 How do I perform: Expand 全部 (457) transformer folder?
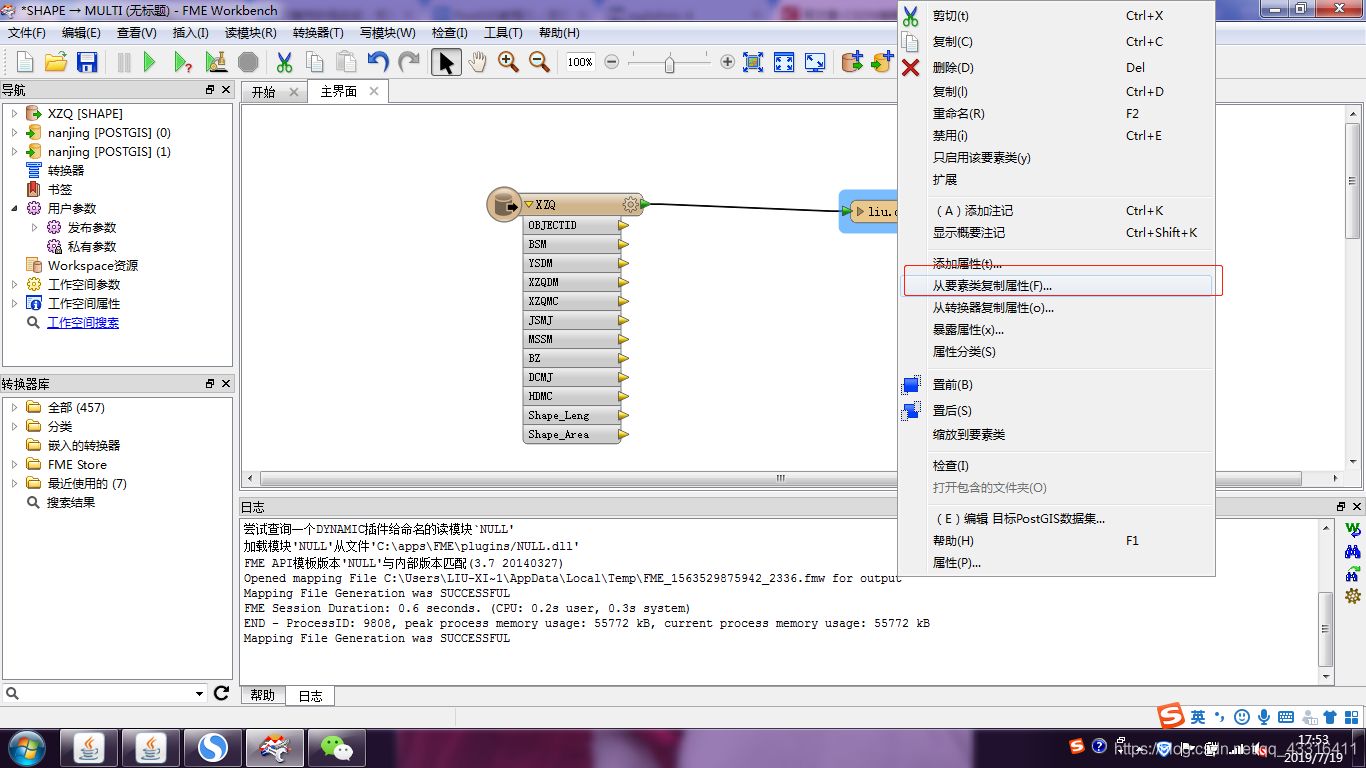[x=14, y=408]
